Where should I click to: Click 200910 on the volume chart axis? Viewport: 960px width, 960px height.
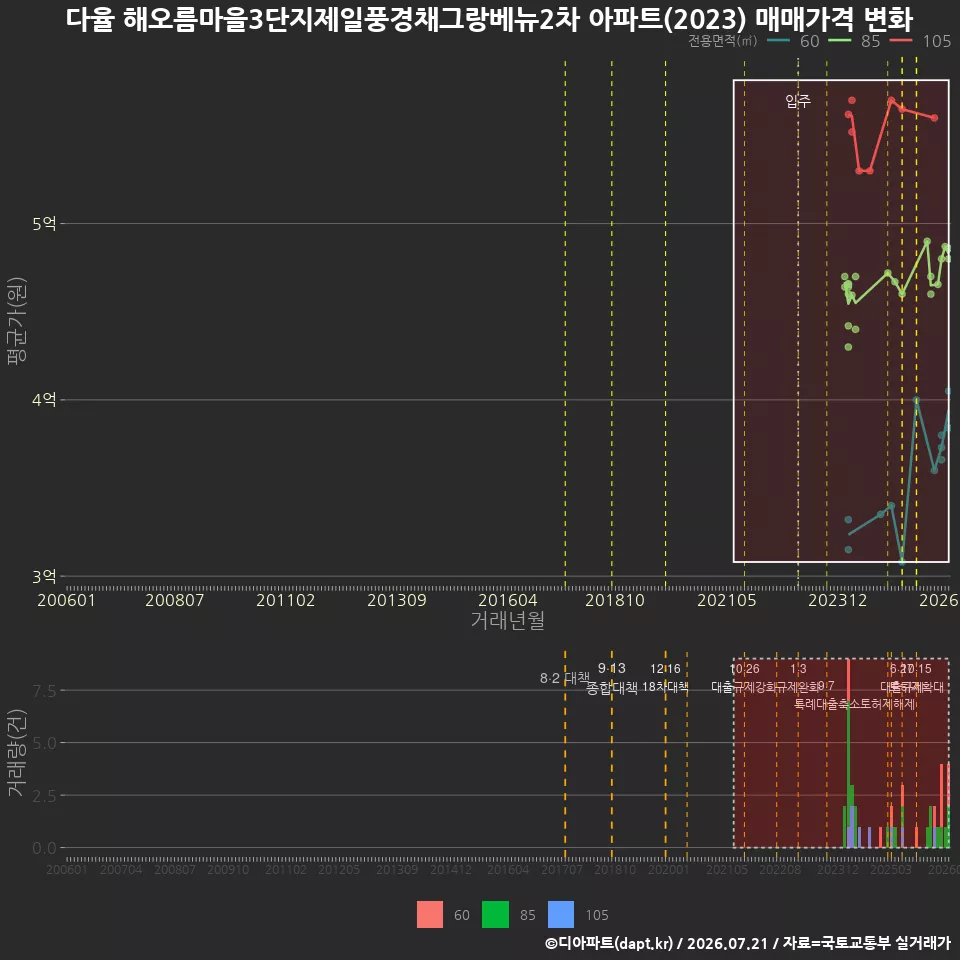228,869
